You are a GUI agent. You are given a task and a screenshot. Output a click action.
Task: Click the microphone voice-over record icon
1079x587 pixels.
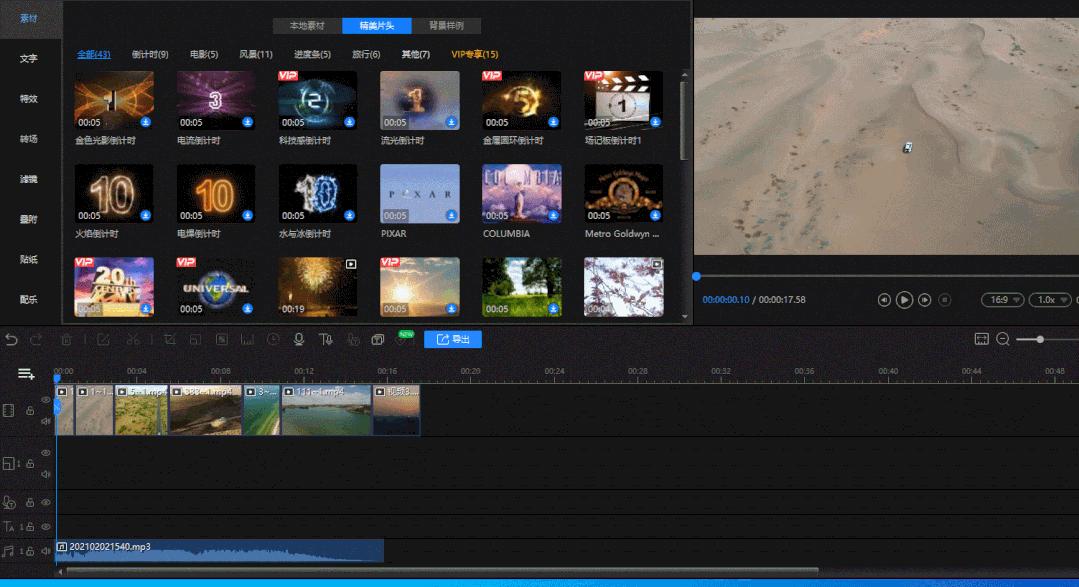coord(298,340)
